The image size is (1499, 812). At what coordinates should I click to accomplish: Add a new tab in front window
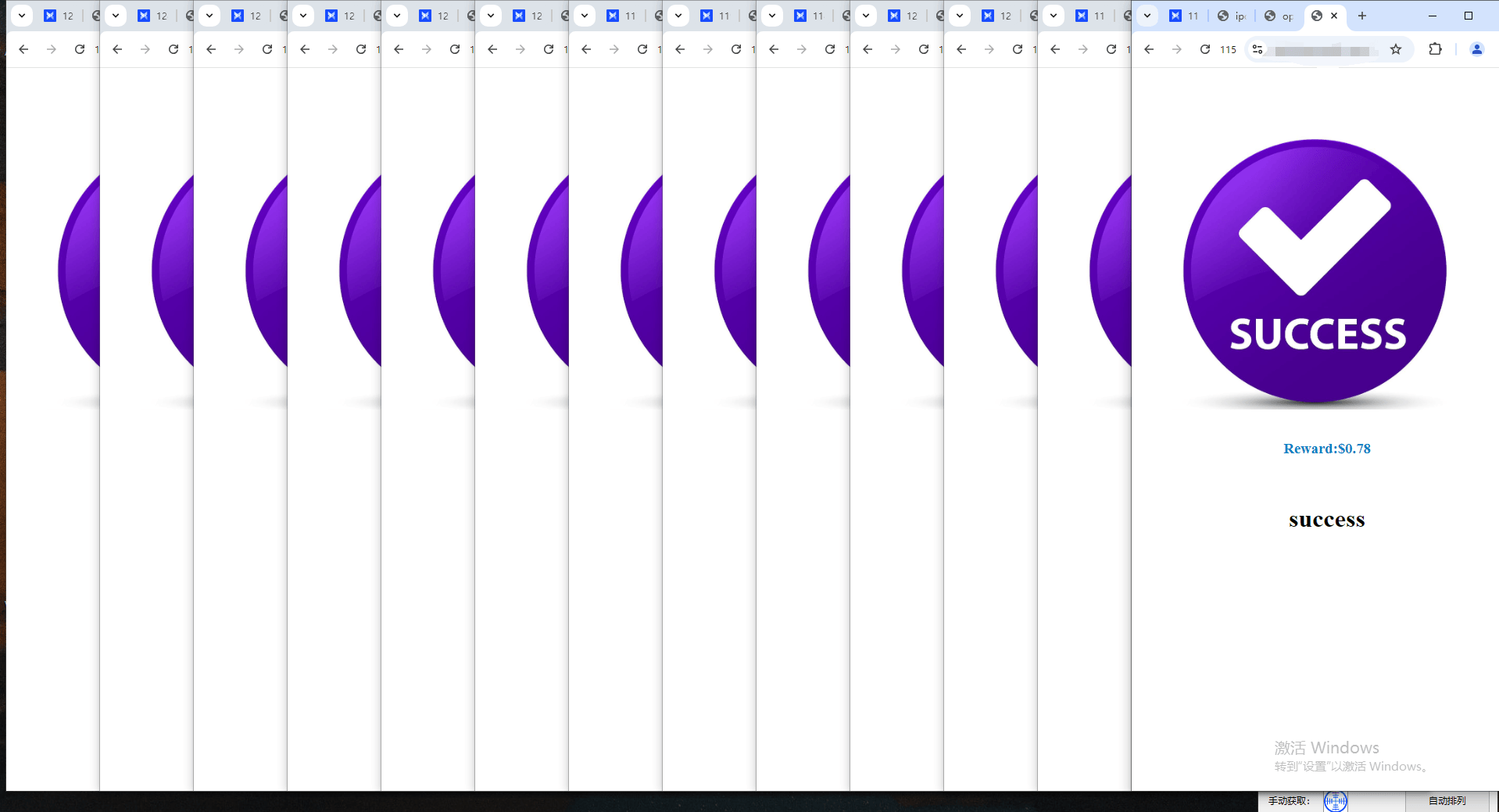[1362, 16]
